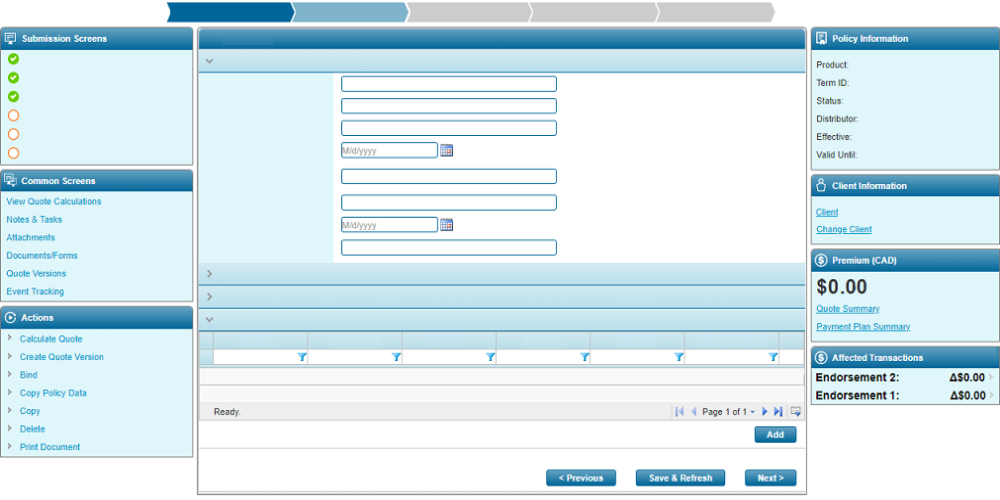The image size is (1000, 500).
Task: Open Quote Versions in Common Screens
Action: tap(36, 274)
